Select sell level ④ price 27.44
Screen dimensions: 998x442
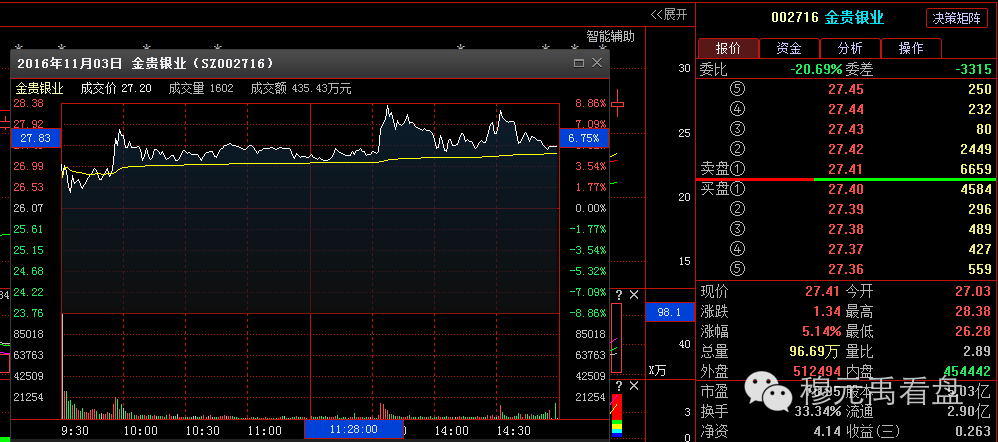(x=846, y=110)
